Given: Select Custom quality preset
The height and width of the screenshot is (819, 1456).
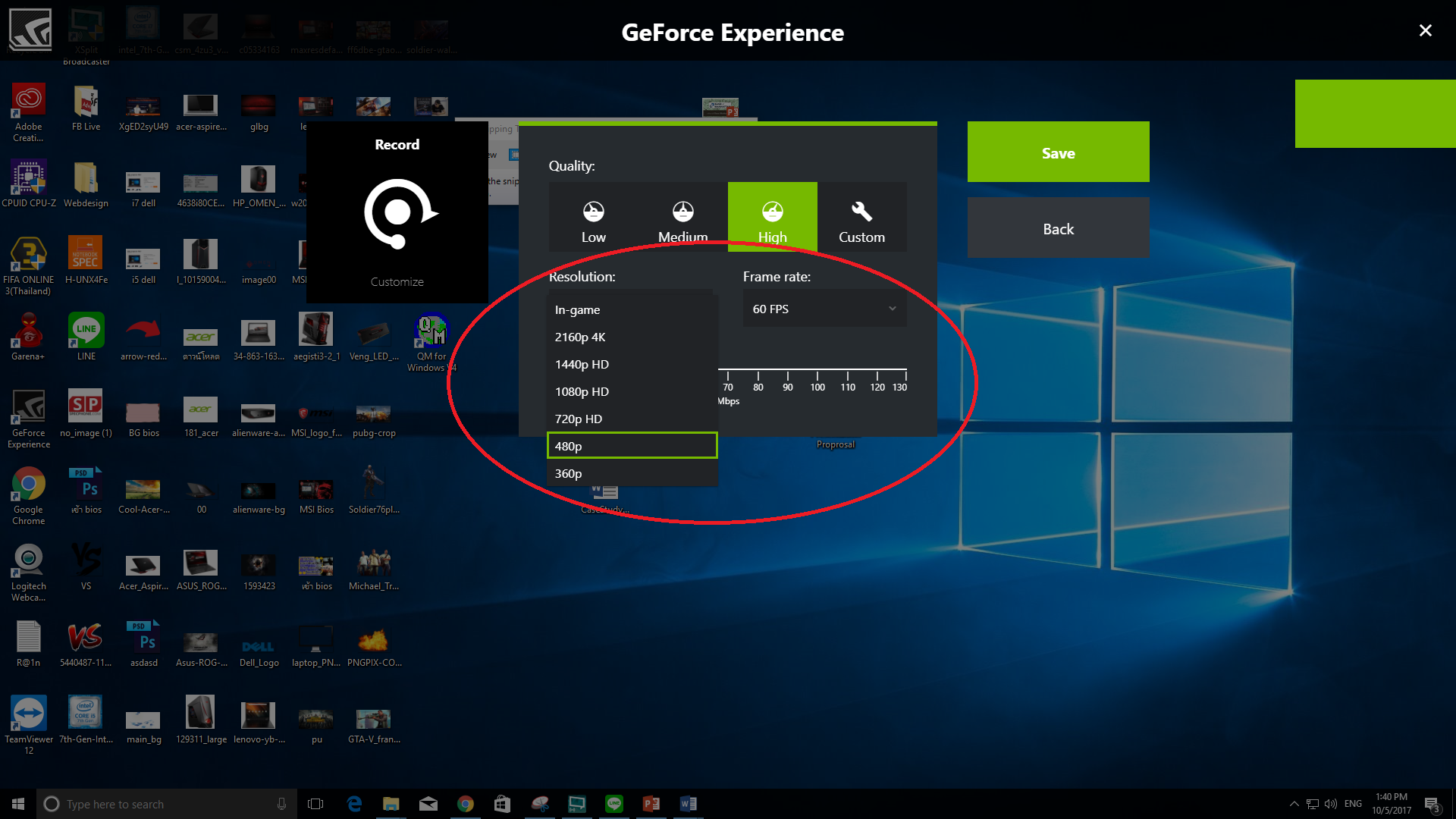Looking at the screenshot, I should (x=861, y=217).
